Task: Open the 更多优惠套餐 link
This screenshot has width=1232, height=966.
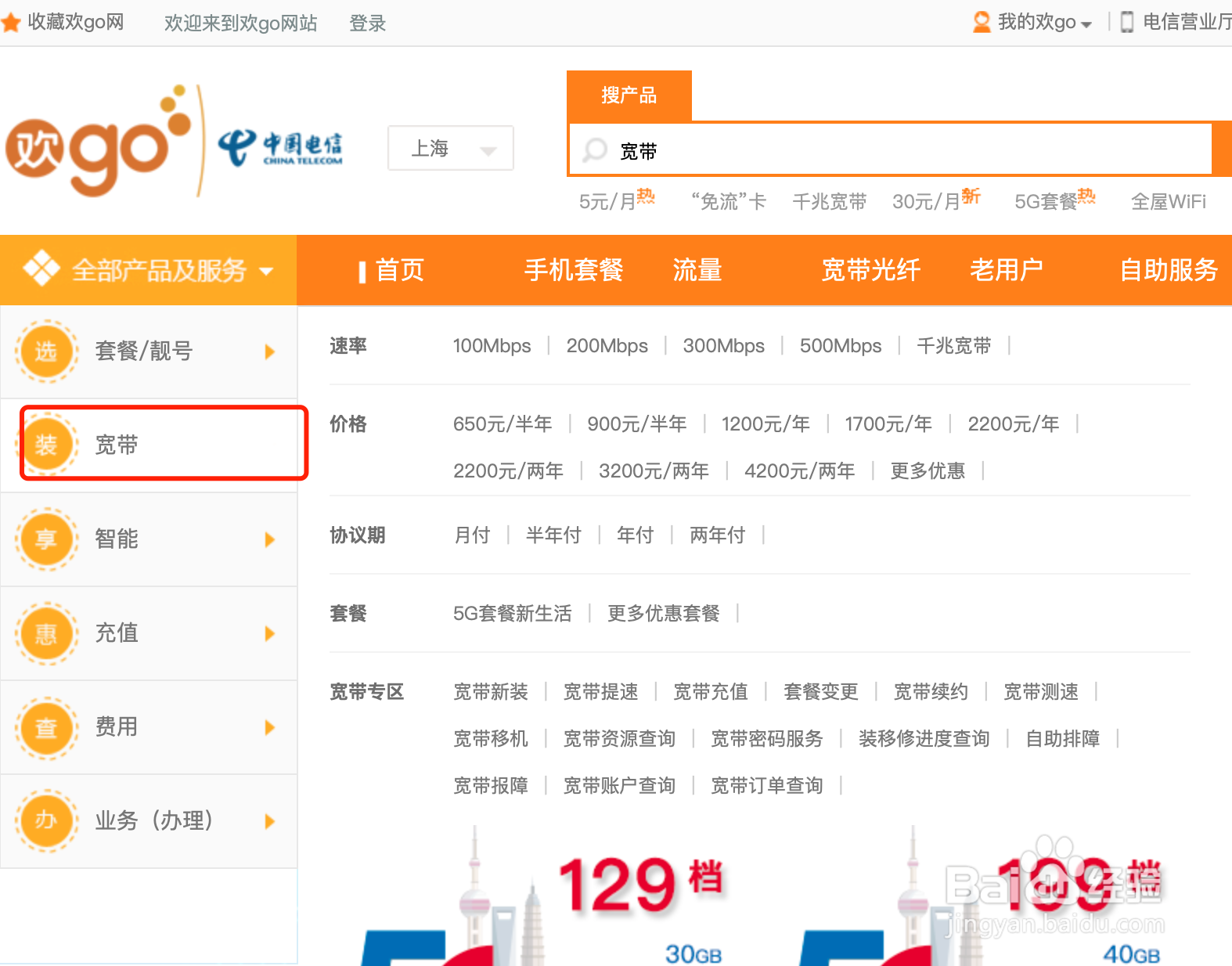Action: (664, 613)
